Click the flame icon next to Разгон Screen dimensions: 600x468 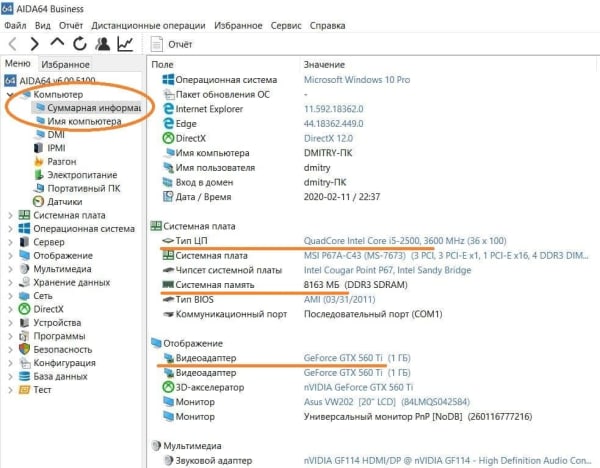(39, 161)
